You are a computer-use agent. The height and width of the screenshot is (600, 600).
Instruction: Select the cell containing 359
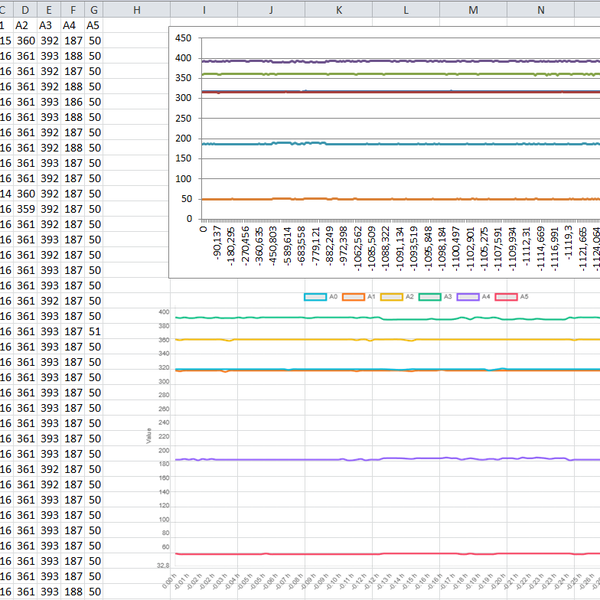pos(26,209)
